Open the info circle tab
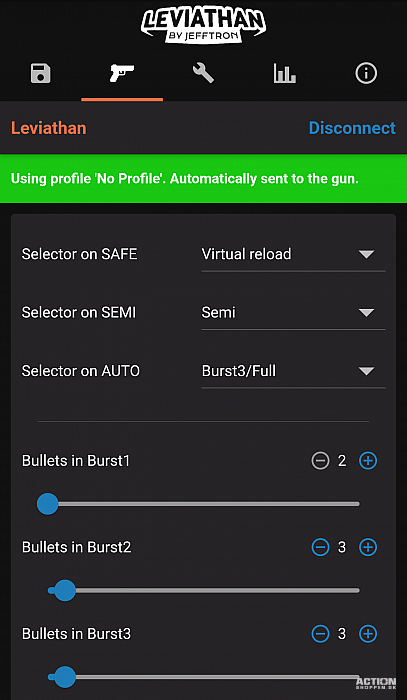This screenshot has height=700, width=407. (x=366, y=73)
